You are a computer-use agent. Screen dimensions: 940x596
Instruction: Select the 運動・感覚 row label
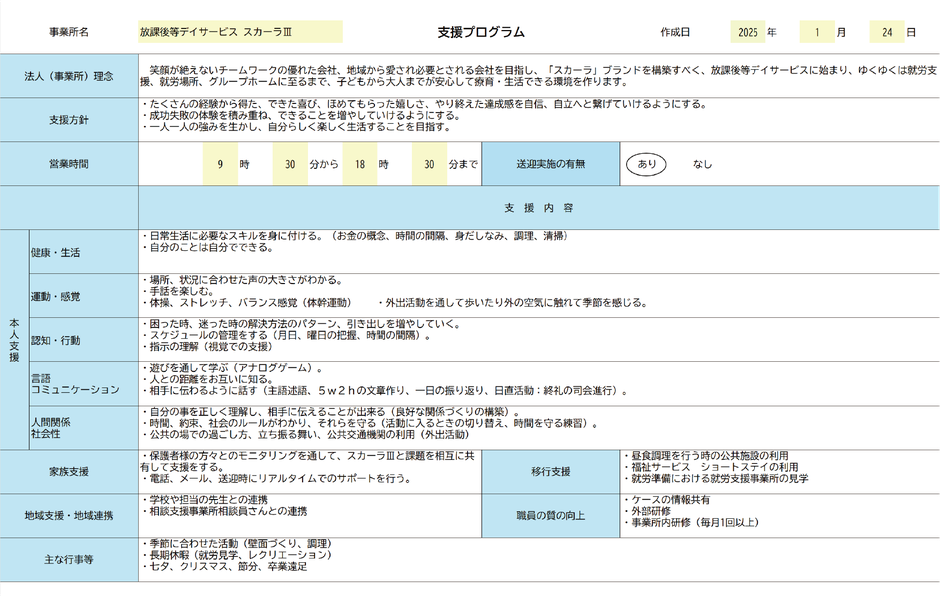click(84, 296)
